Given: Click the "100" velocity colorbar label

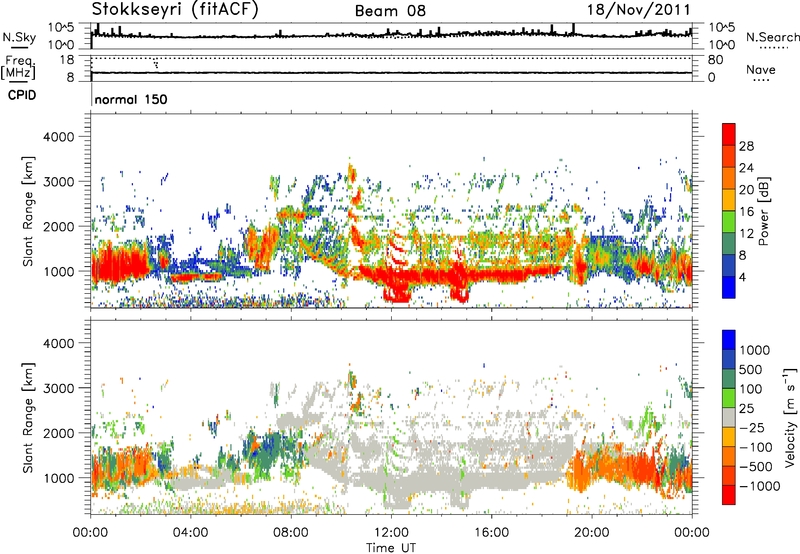Looking at the screenshot, I should point(751,389).
